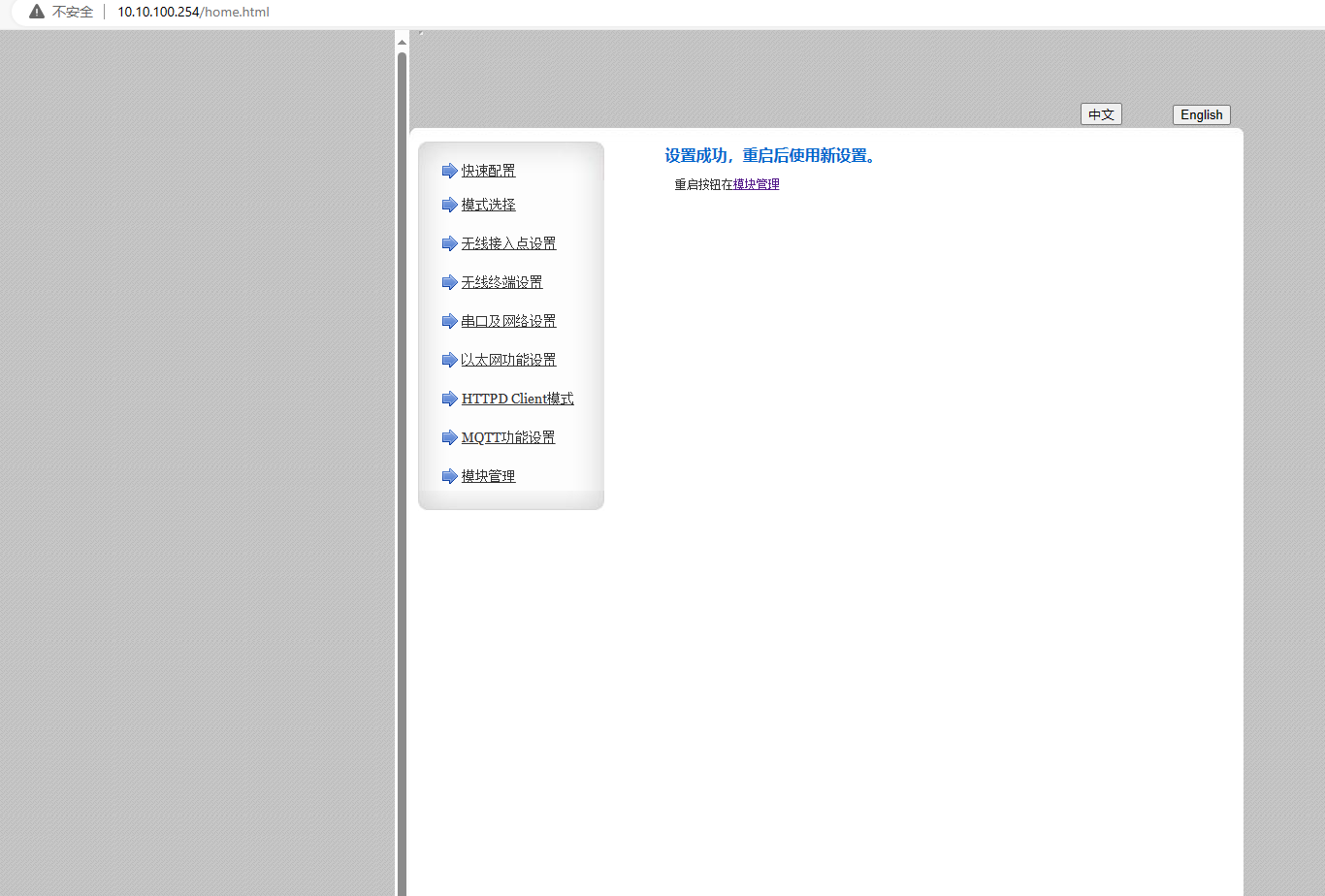The height and width of the screenshot is (896, 1325).
Task: Click the arrow icon beside 串口及网络设置
Action: point(449,321)
